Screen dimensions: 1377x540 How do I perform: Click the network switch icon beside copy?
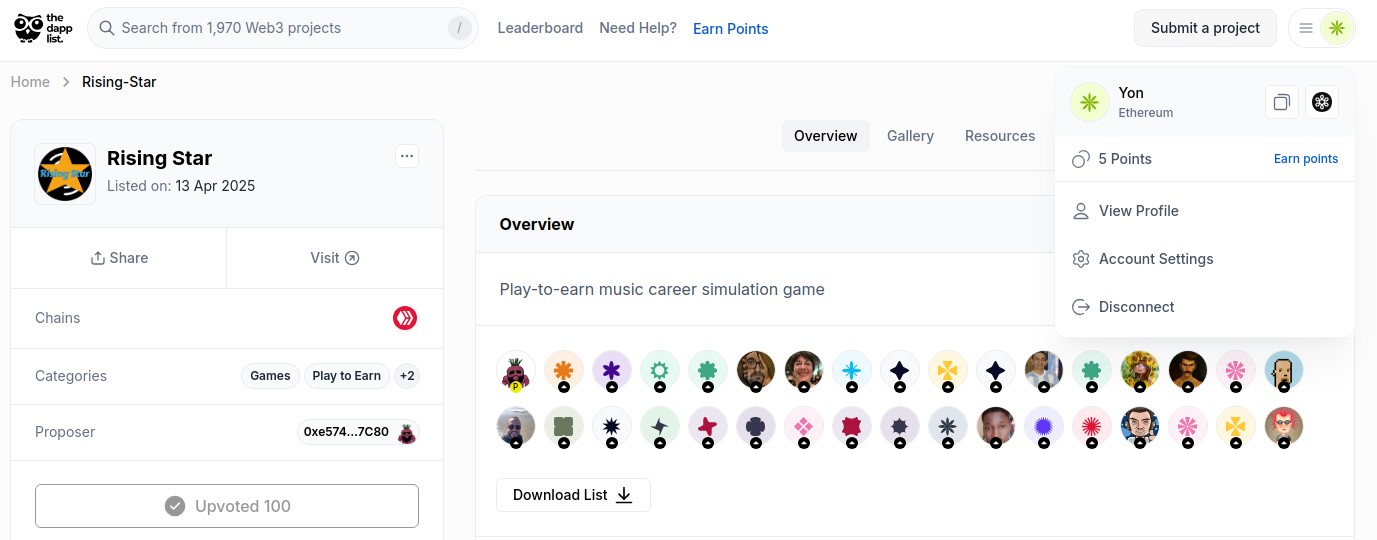(1322, 102)
